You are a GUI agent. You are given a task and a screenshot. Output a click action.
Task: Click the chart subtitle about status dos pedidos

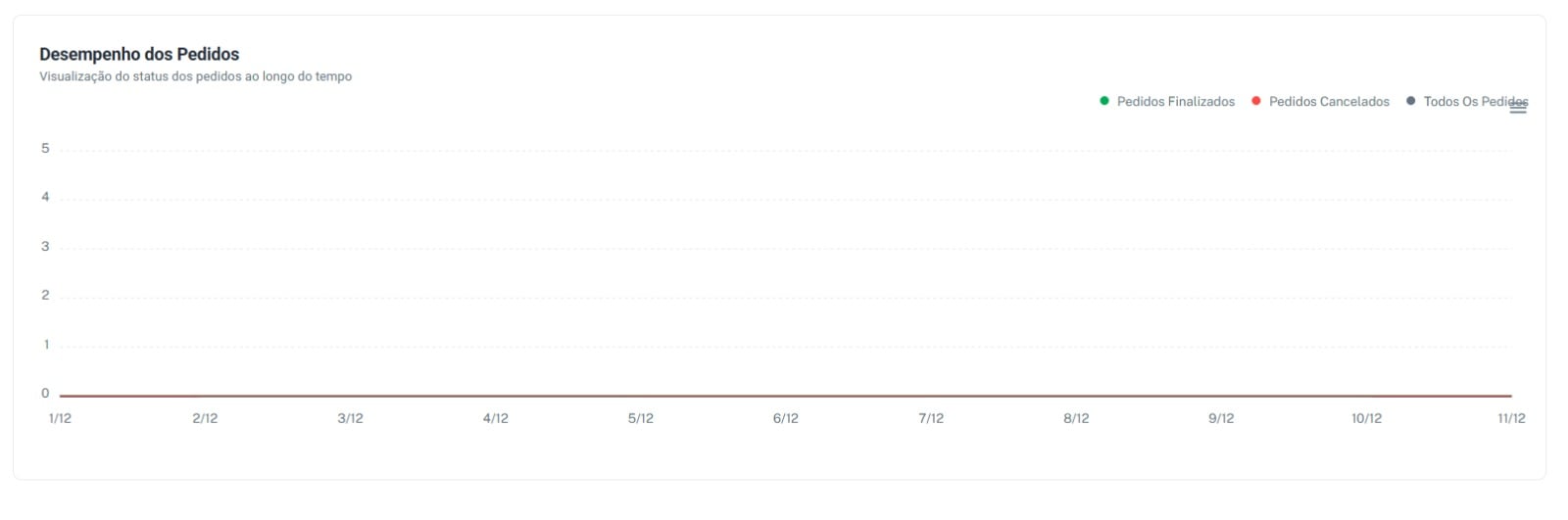coord(195,76)
